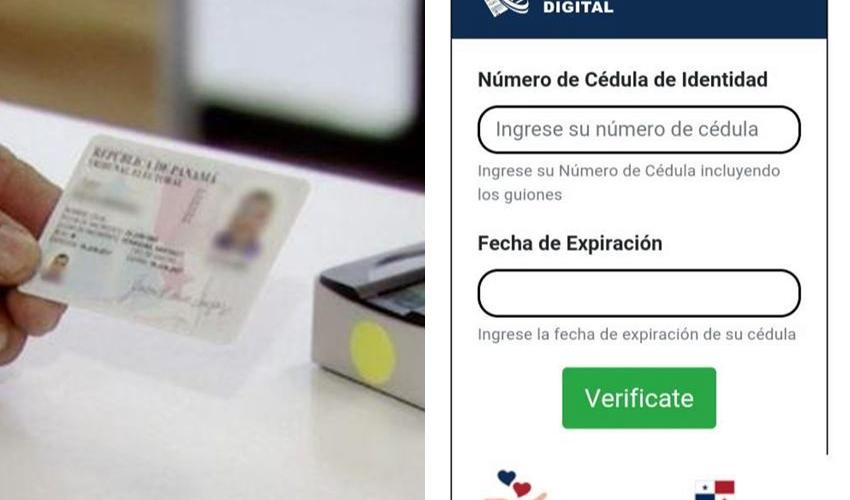
Task: Click the fingerprint scanner device
Action: pos(369,325)
